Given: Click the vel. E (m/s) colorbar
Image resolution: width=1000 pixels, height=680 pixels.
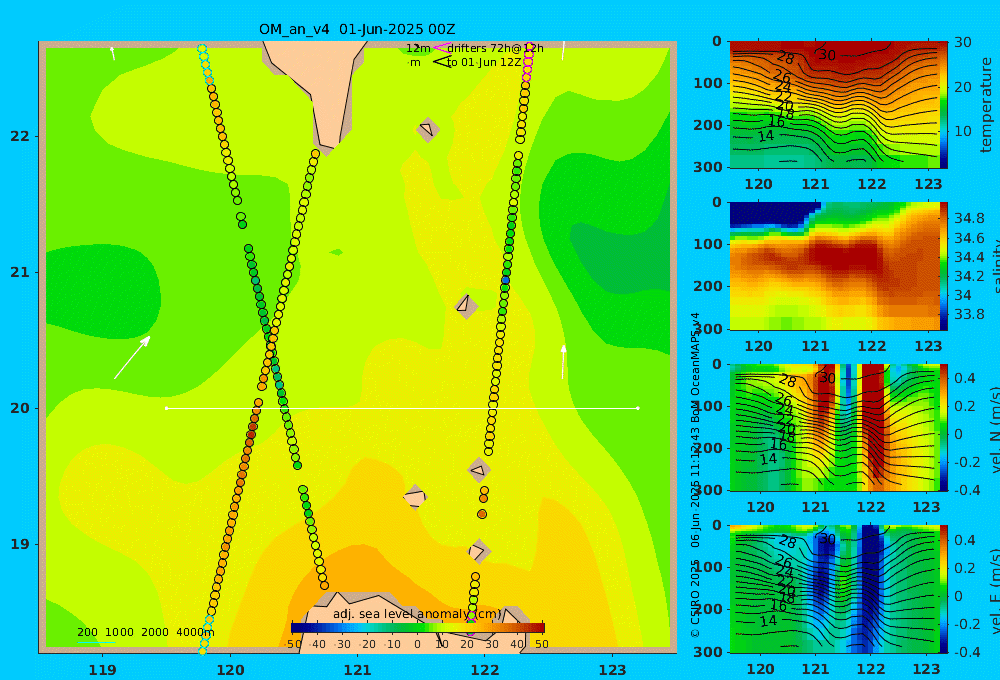Looking at the screenshot, I should (x=944, y=589).
